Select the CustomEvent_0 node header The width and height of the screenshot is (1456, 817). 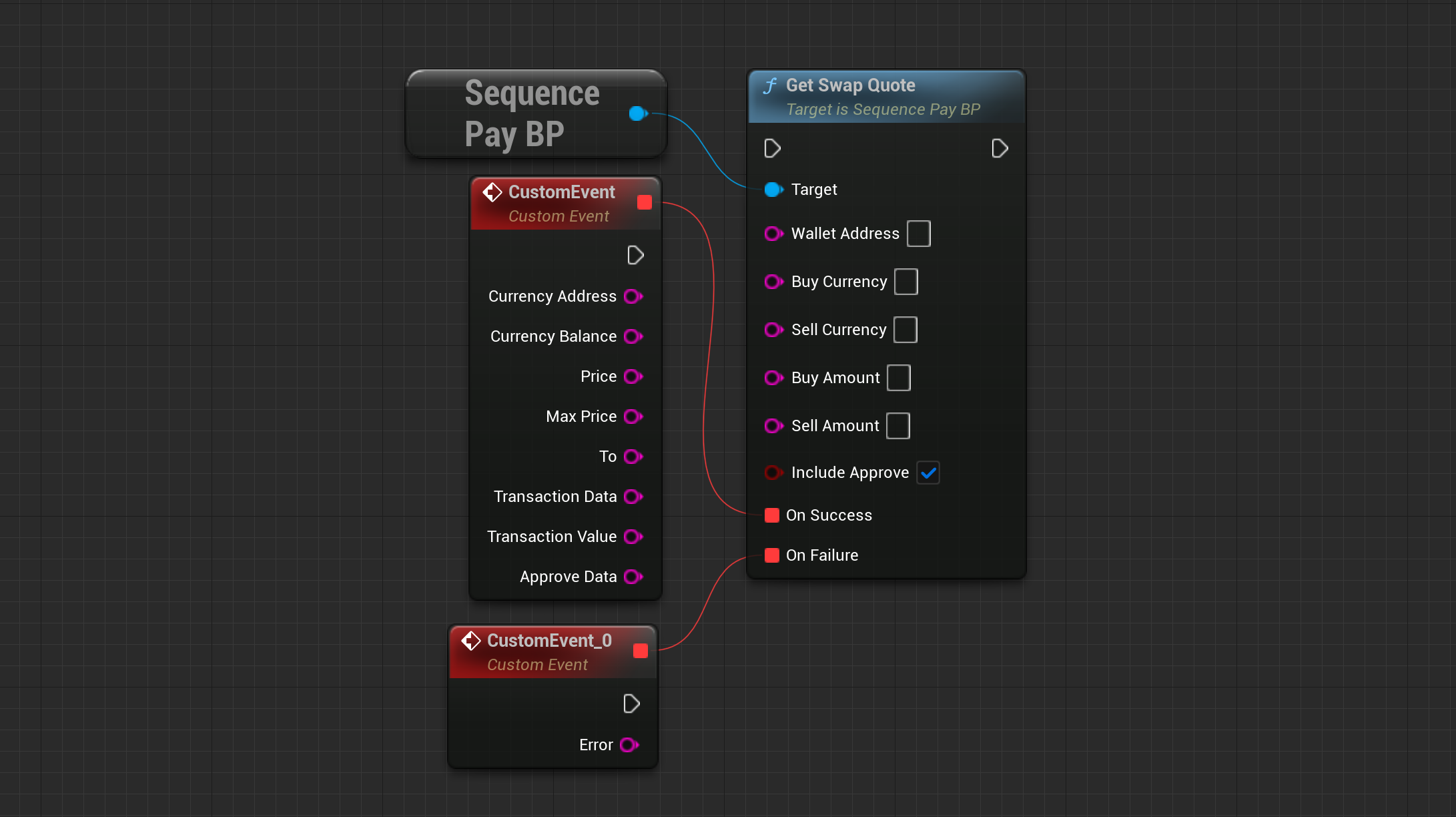pyautogui.click(x=549, y=641)
